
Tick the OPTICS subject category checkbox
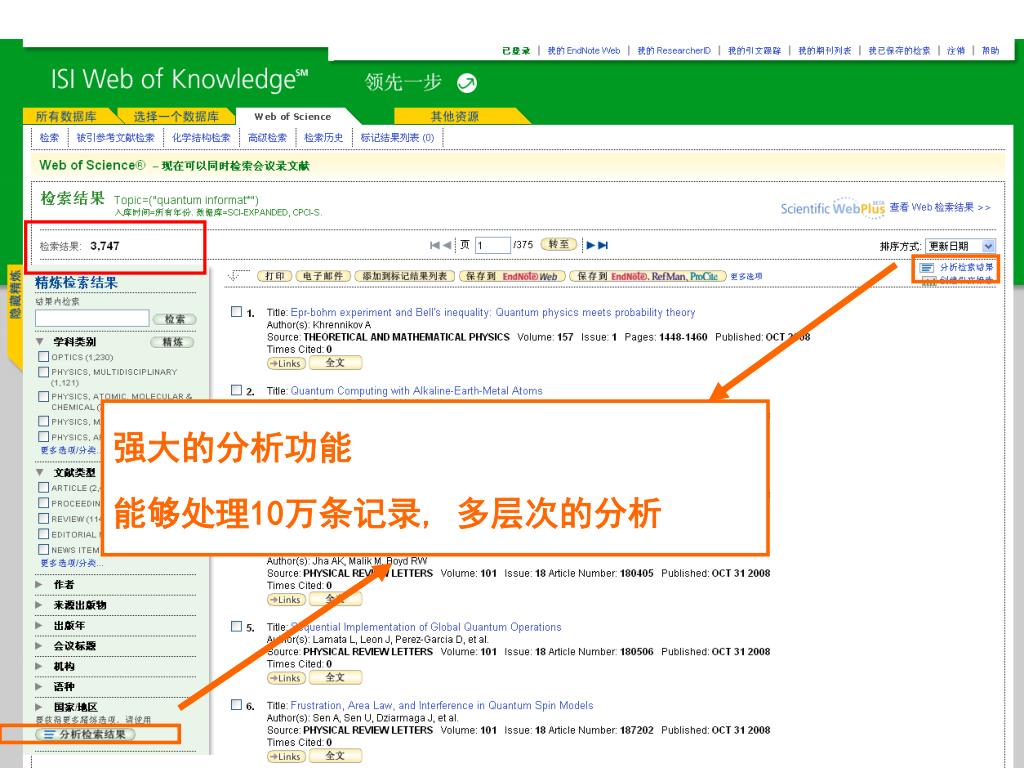click(44, 357)
